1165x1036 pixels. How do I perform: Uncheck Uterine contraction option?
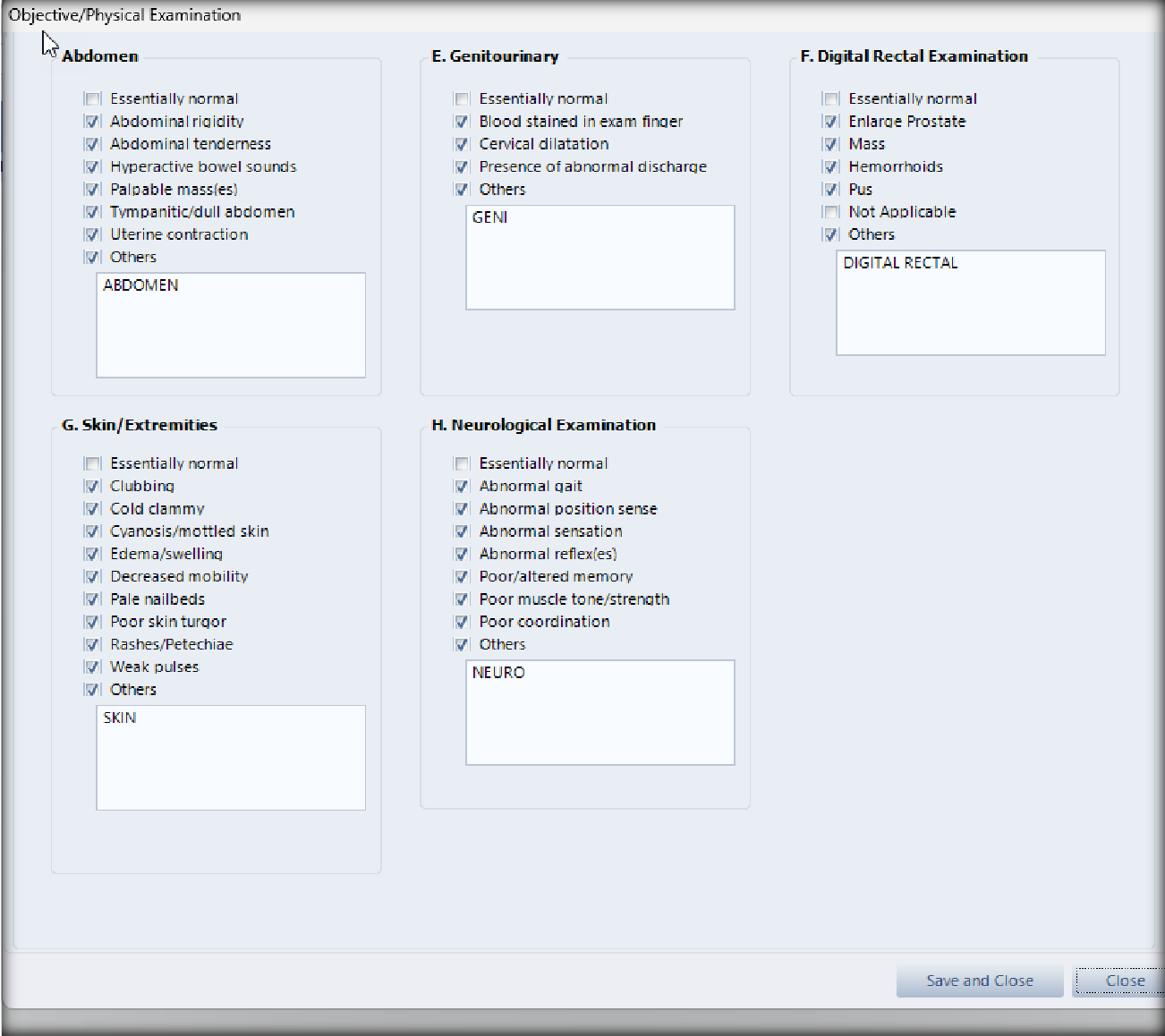point(92,235)
